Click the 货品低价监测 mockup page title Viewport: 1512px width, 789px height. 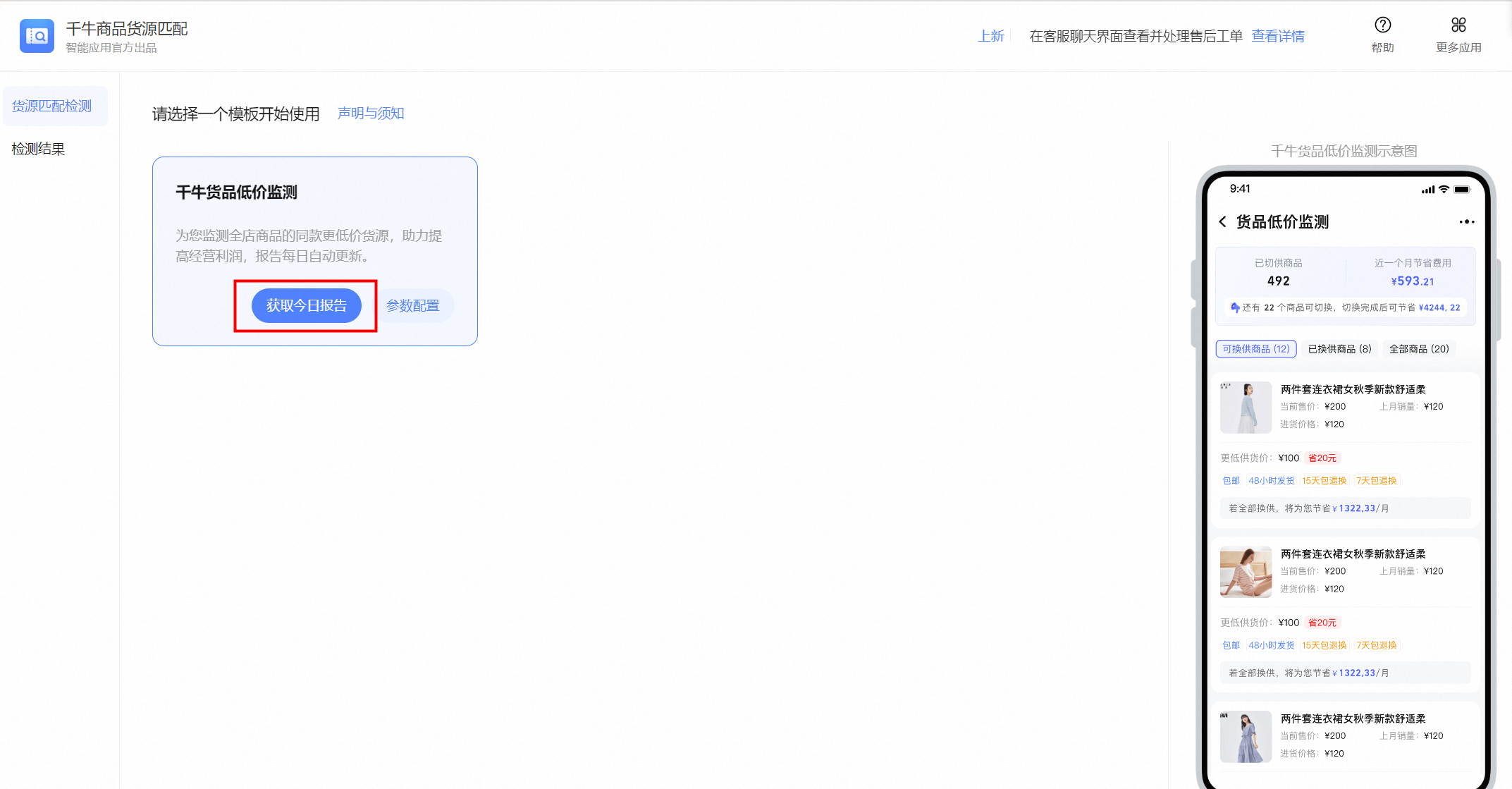(x=1282, y=221)
